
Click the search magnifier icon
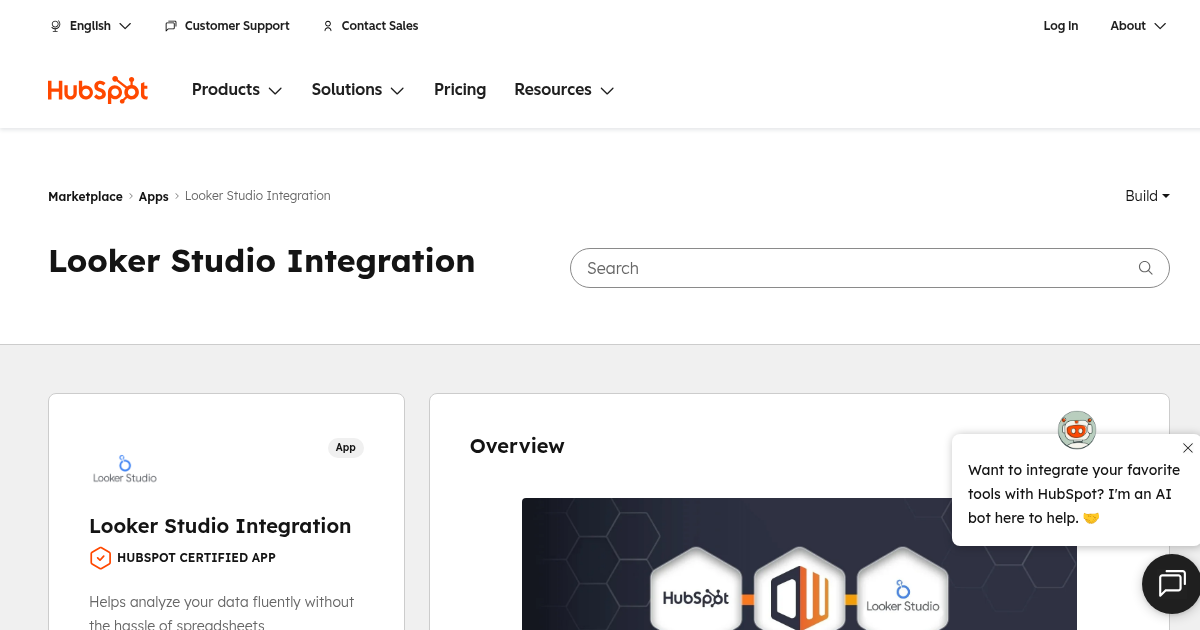coord(1146,268)
